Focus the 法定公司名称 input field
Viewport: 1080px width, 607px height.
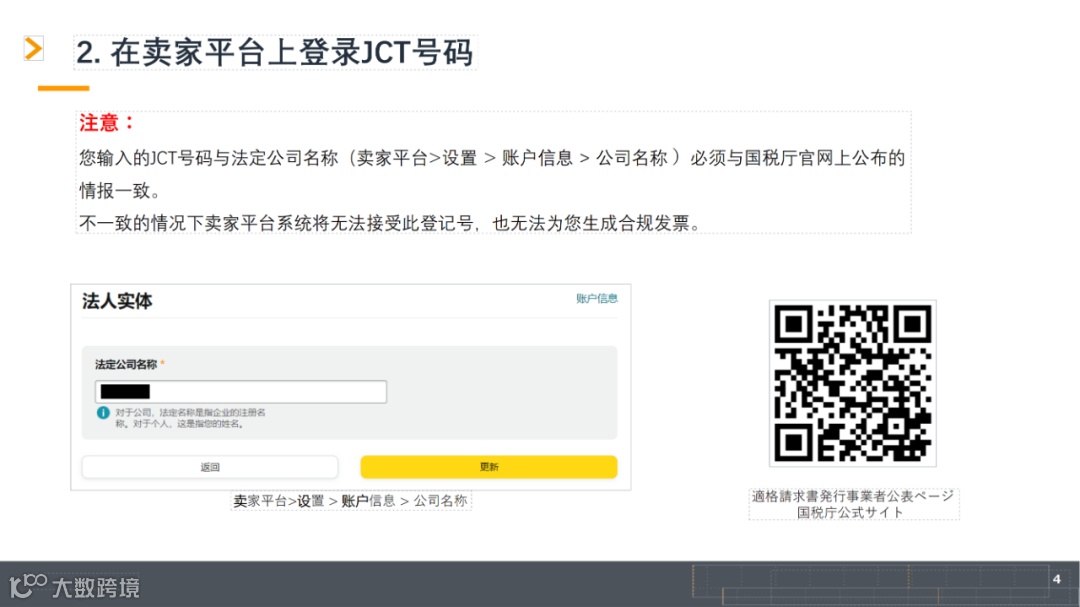tap(240, 391)
